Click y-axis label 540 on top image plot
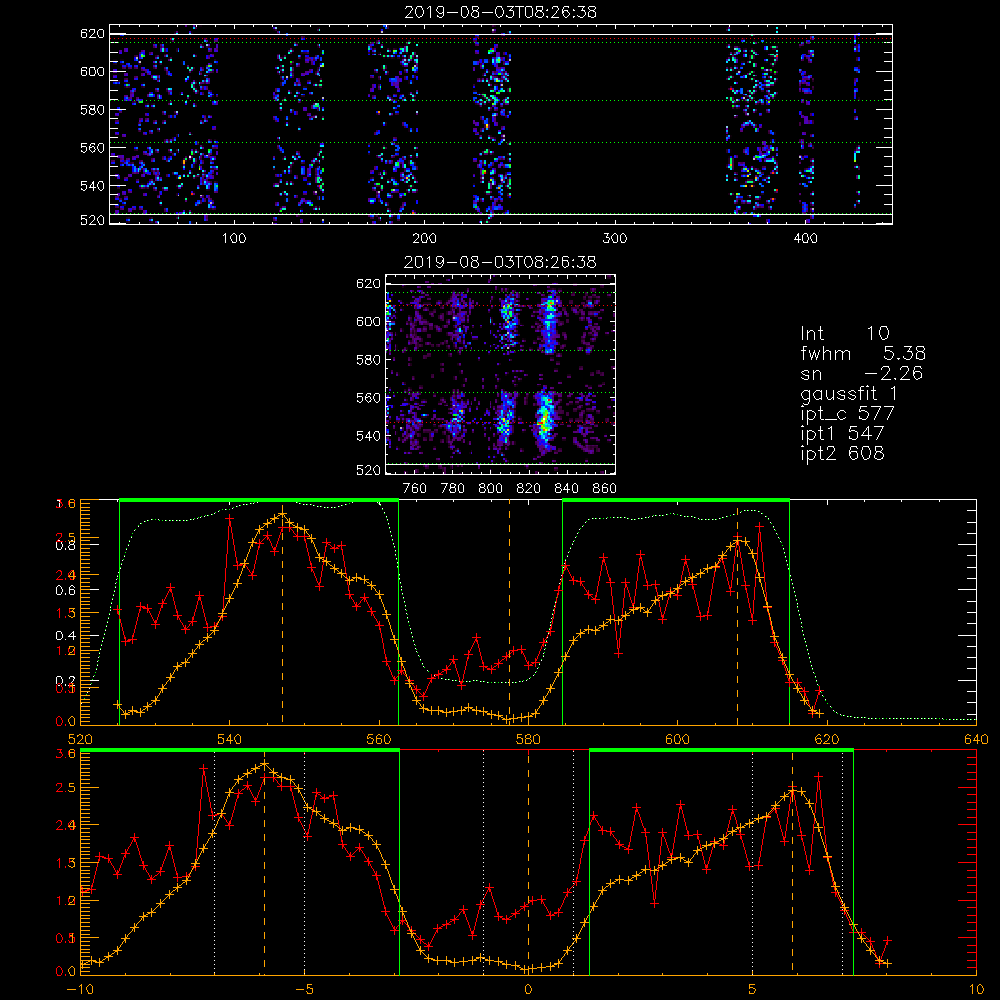This screenshot has width=1000, height=1000. tap(92, 186)
